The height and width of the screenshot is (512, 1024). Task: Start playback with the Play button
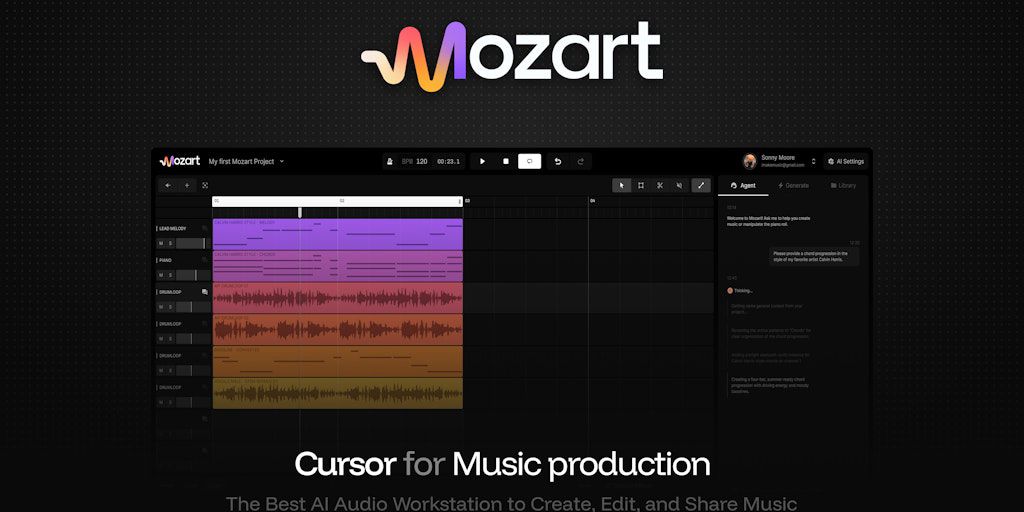pos(483,161)
